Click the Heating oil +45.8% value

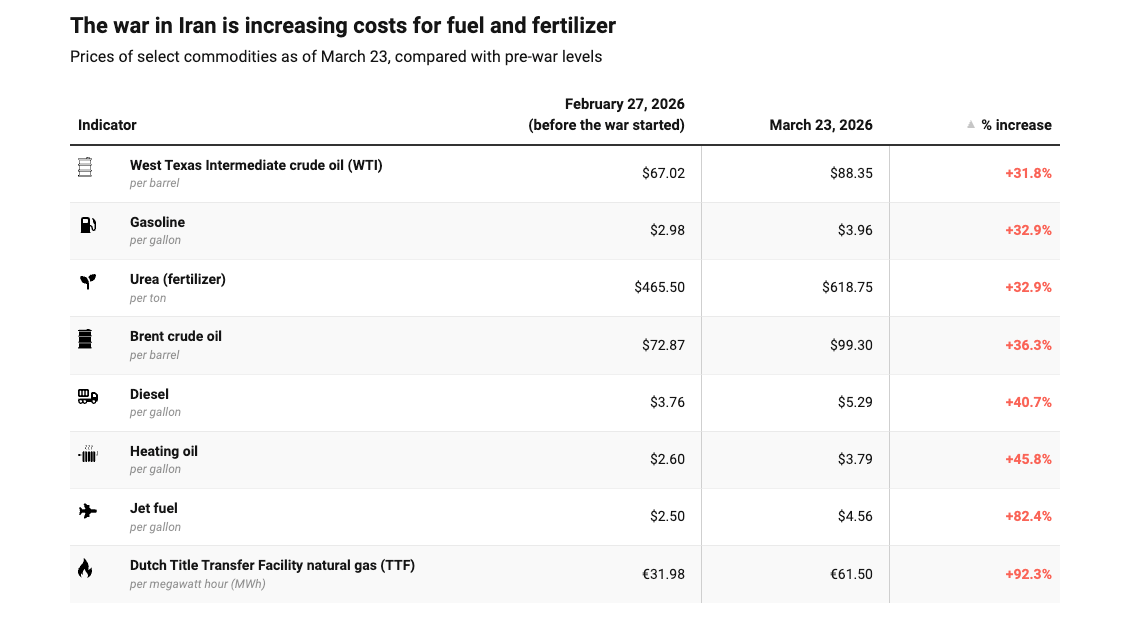coord(1028,459)
